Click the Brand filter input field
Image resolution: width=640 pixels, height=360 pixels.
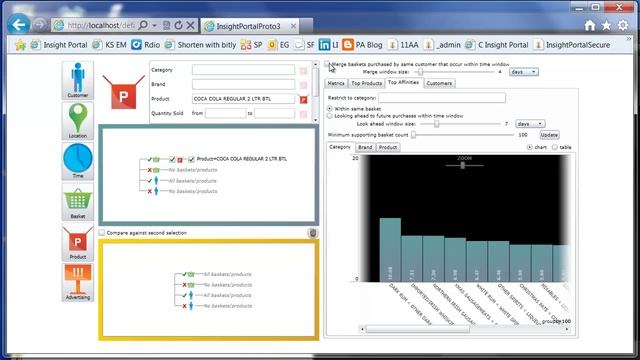click(243, 84)
